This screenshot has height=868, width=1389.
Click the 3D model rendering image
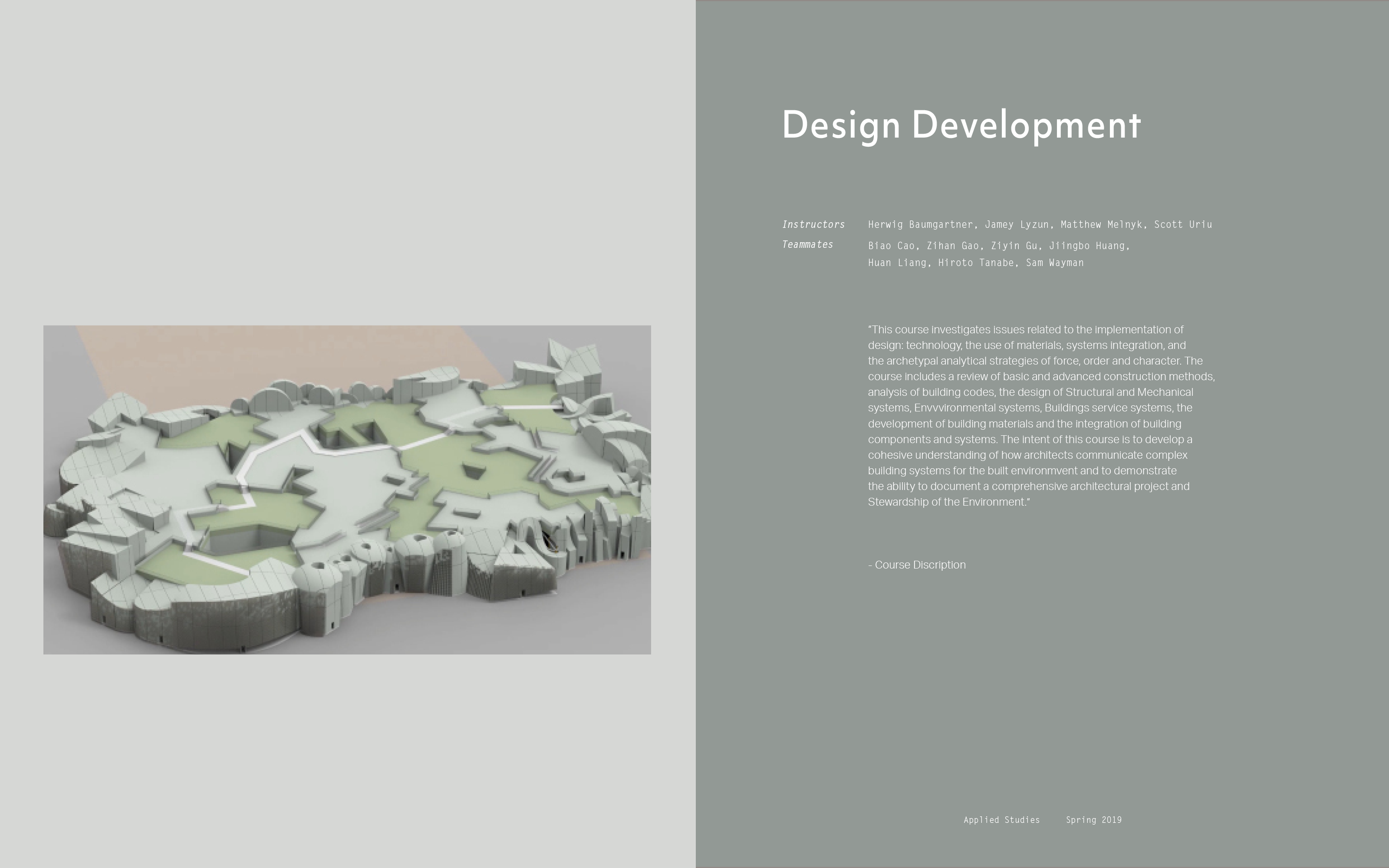pyautogui.click(x=347, y=489)
